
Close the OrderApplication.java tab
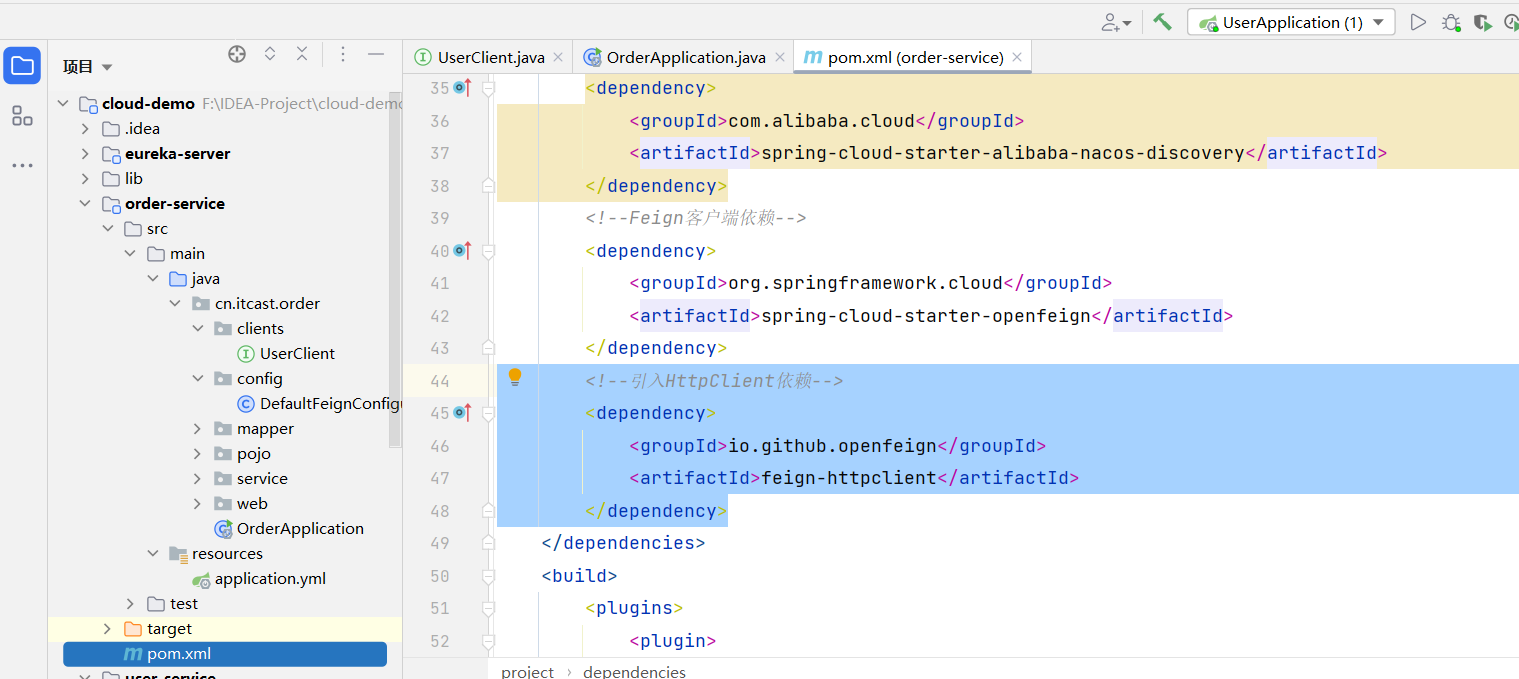coord(779,58)
